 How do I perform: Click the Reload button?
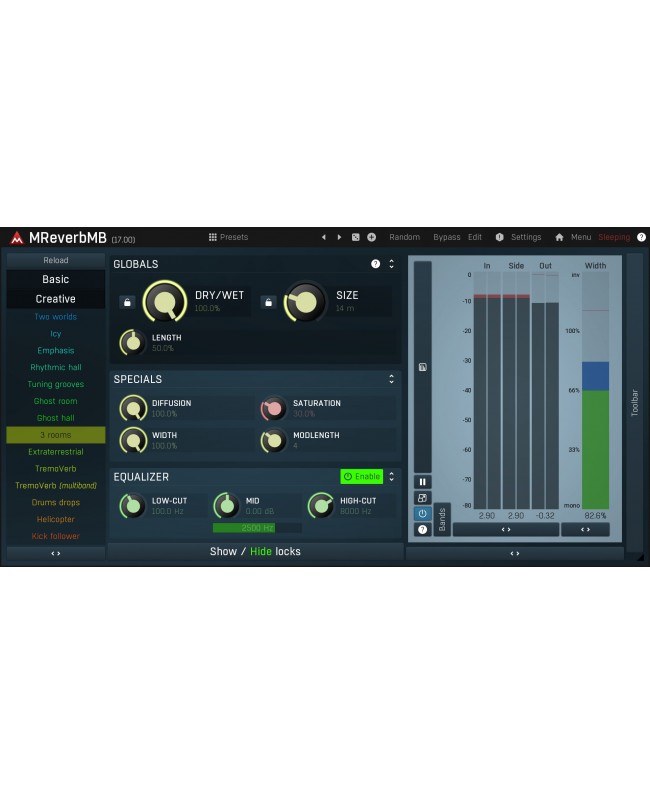[x=56, y=260]
